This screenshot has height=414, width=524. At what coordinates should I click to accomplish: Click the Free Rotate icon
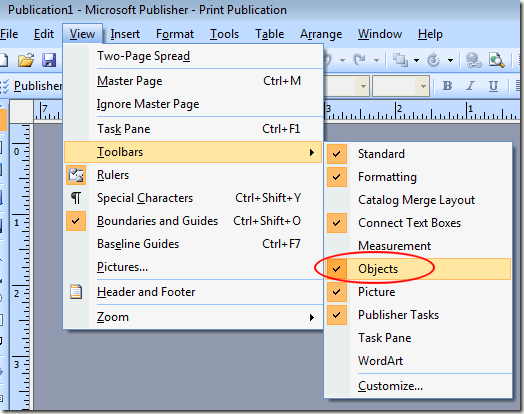pos(434,60)
